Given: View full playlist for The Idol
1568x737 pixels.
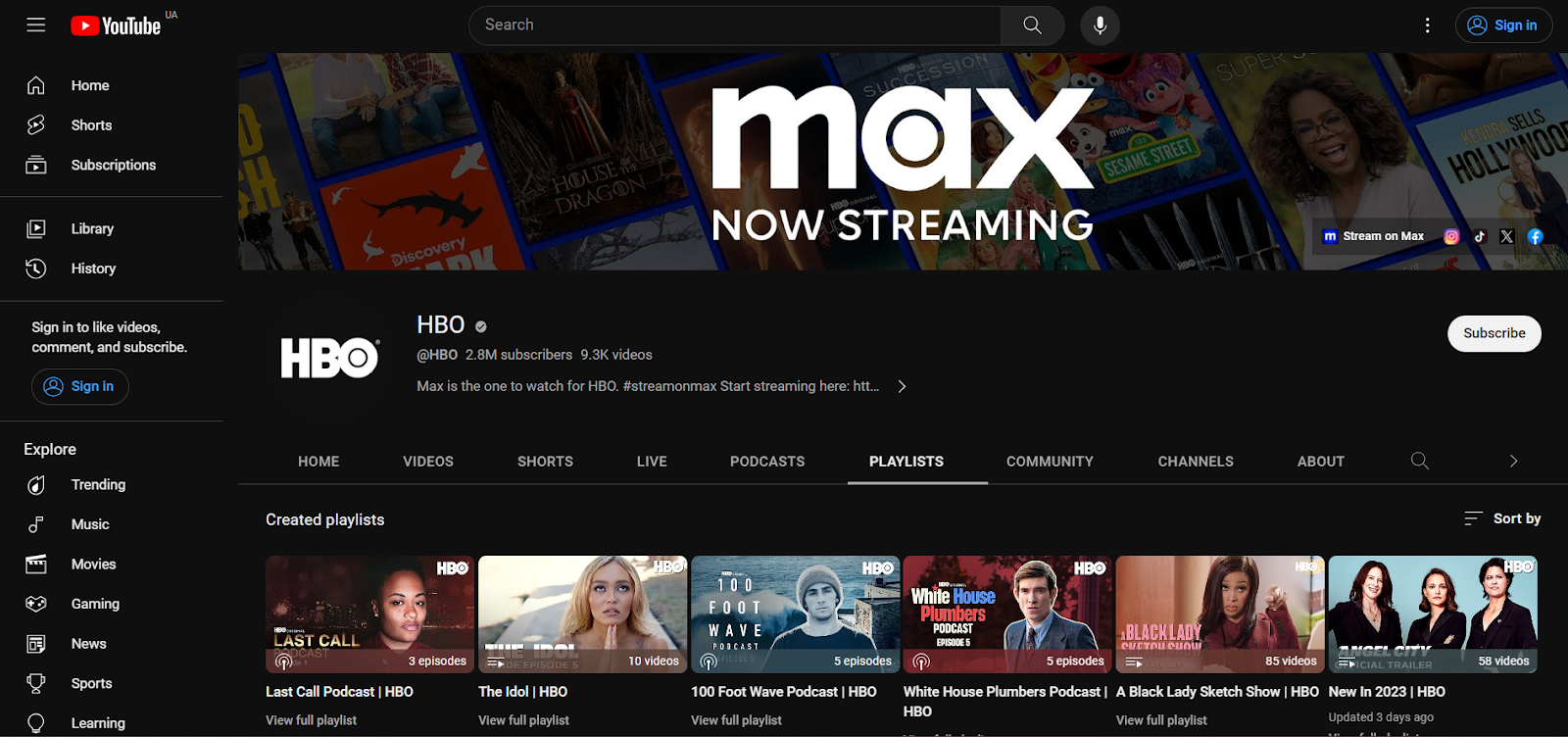Looking at the screenshot, I should click(x=523, y=720).
